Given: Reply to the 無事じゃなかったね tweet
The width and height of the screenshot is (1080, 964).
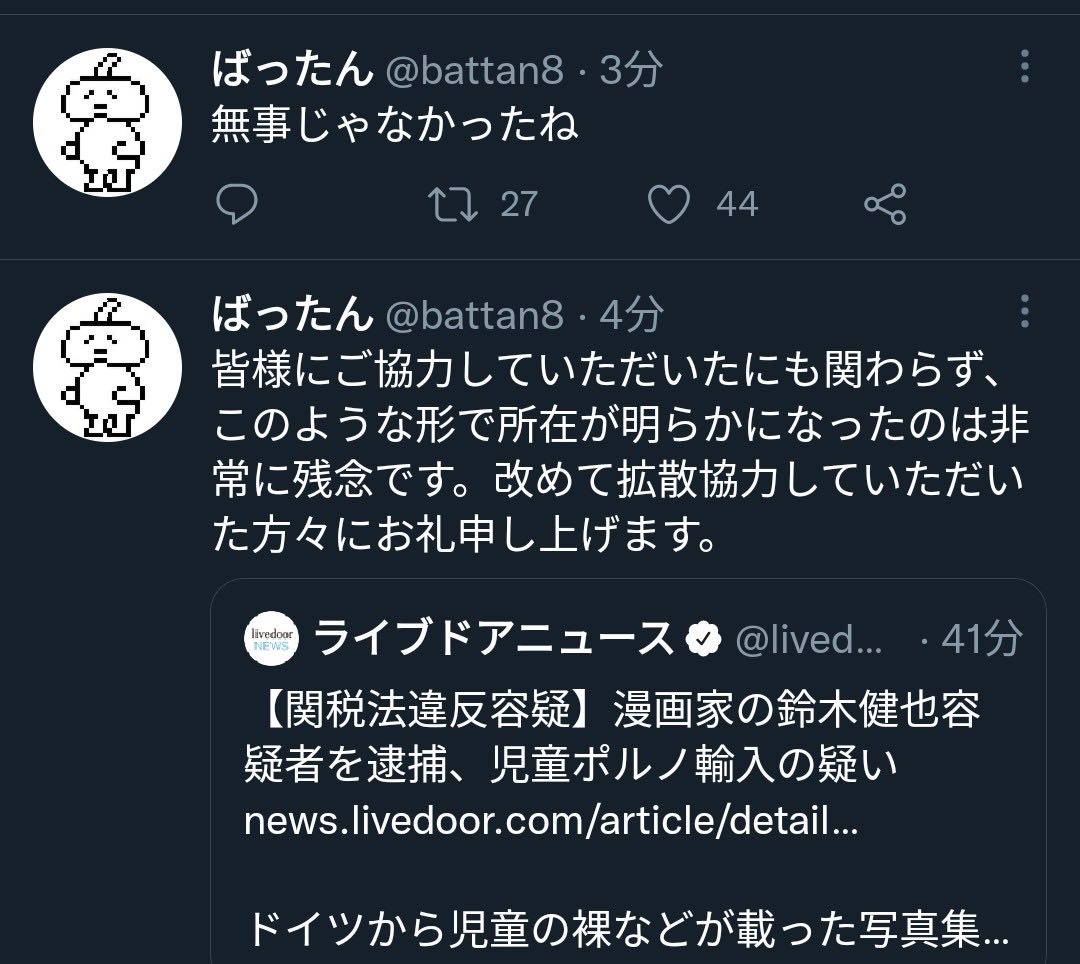Looking at the screenshot, I should point(237,204).
